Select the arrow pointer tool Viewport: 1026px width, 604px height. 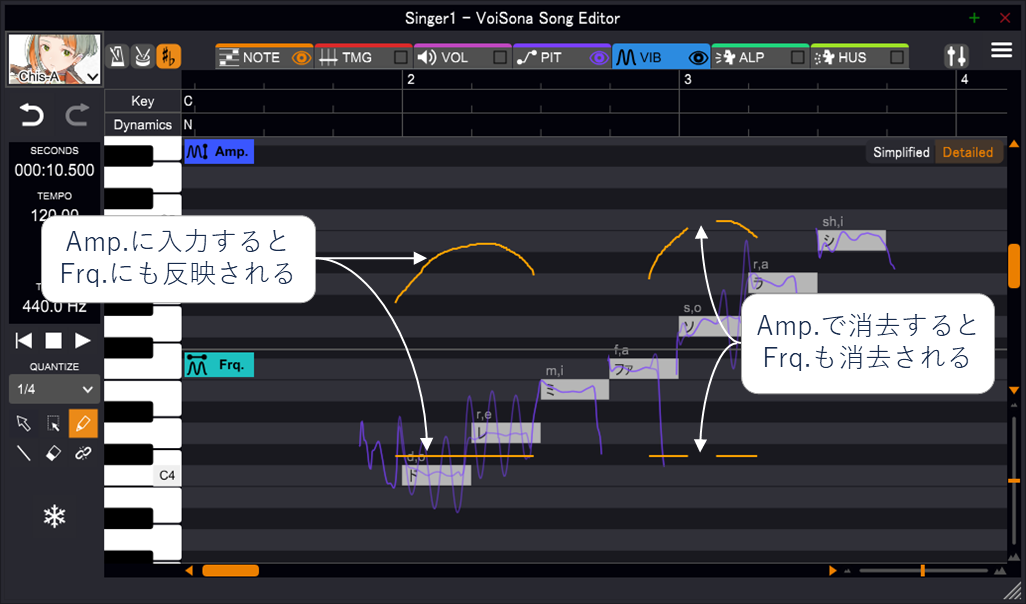point(24,423)
